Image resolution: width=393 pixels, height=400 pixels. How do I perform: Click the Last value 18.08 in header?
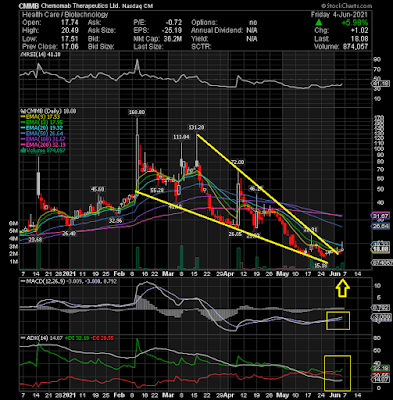click(x=360, y=39)
